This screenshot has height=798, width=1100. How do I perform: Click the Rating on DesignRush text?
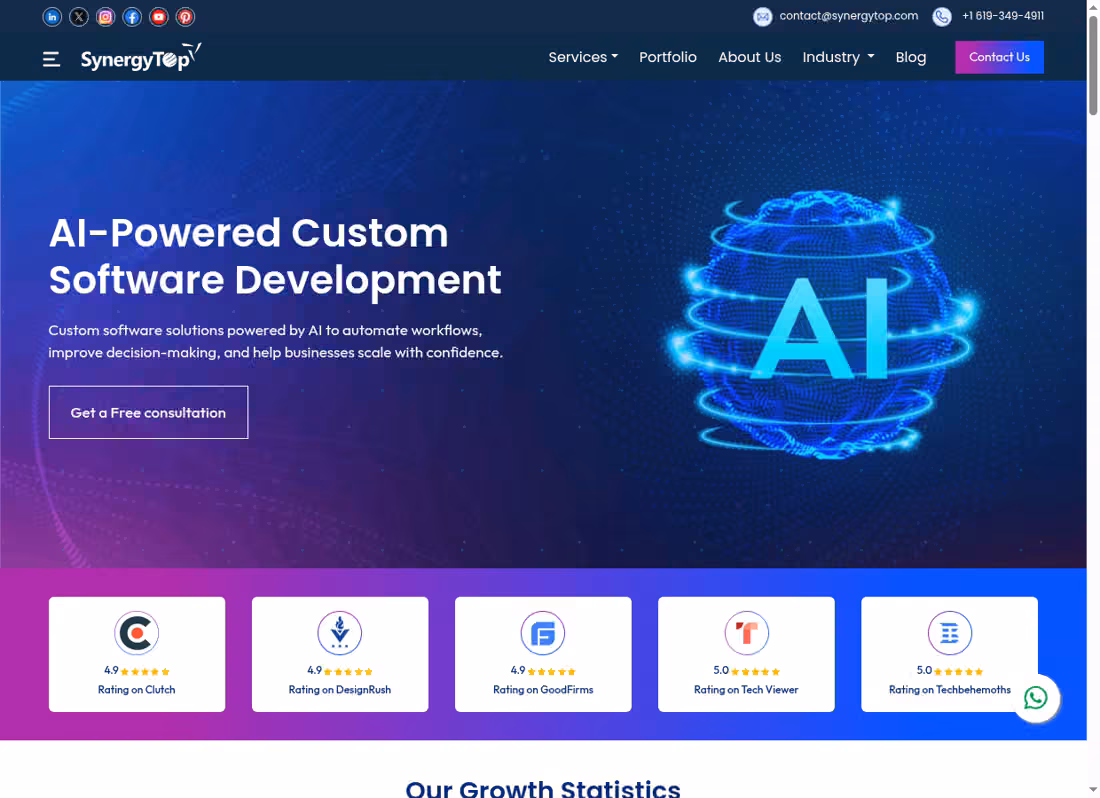tap(340, 690)
